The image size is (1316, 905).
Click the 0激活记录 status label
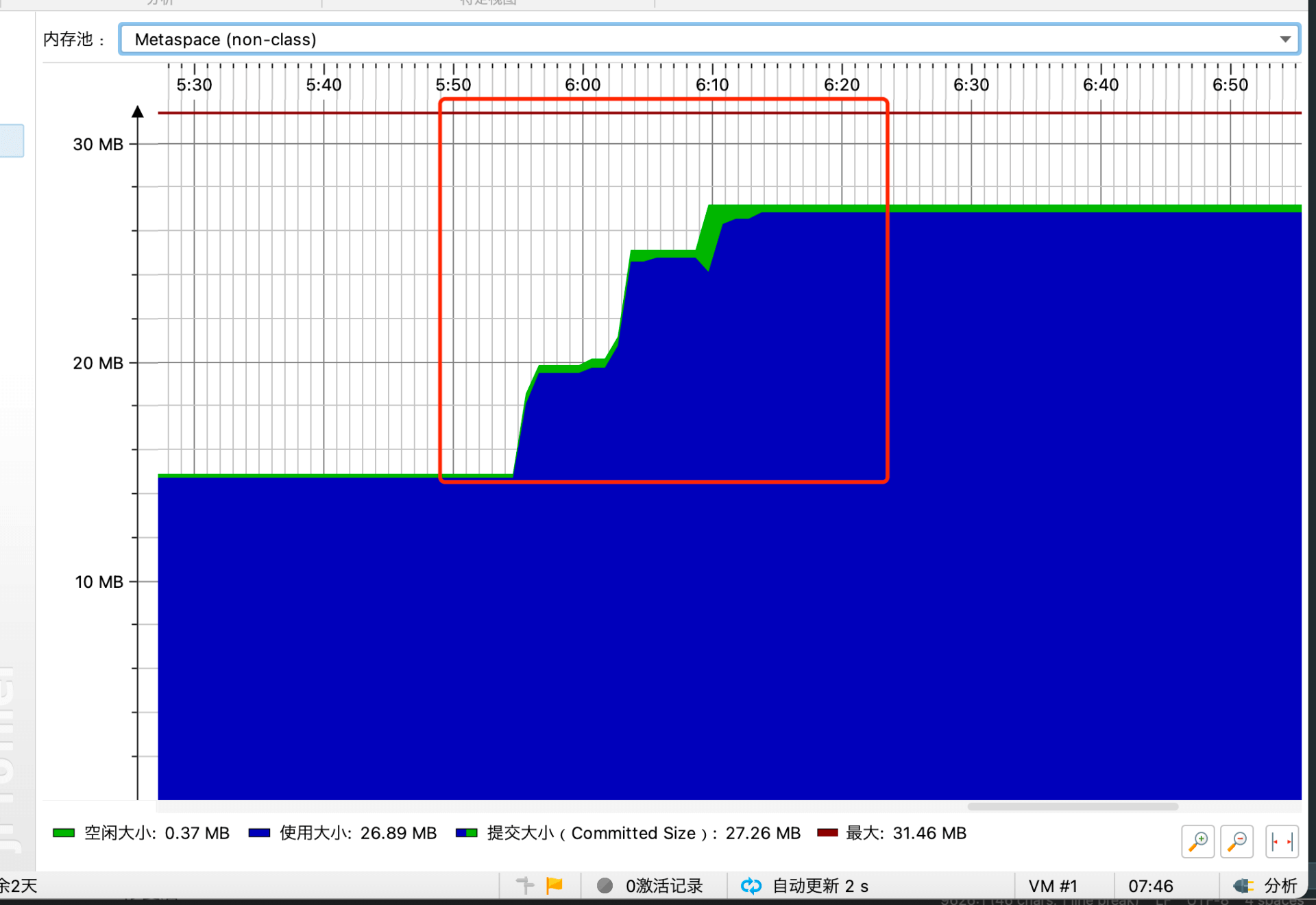663,886
